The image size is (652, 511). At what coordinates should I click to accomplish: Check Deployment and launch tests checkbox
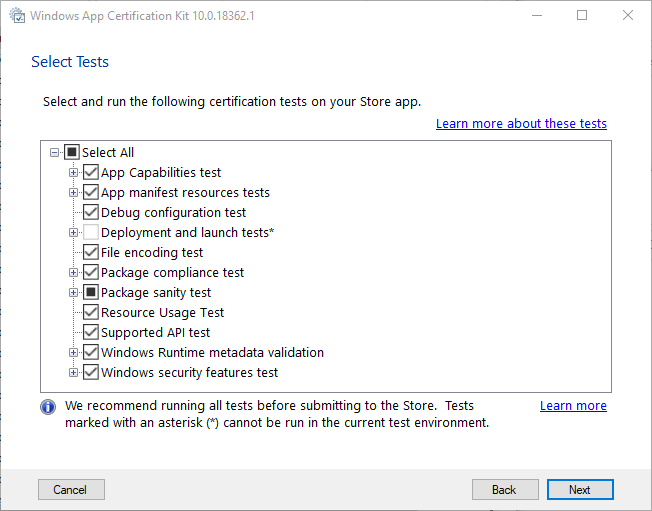point(91,232)
